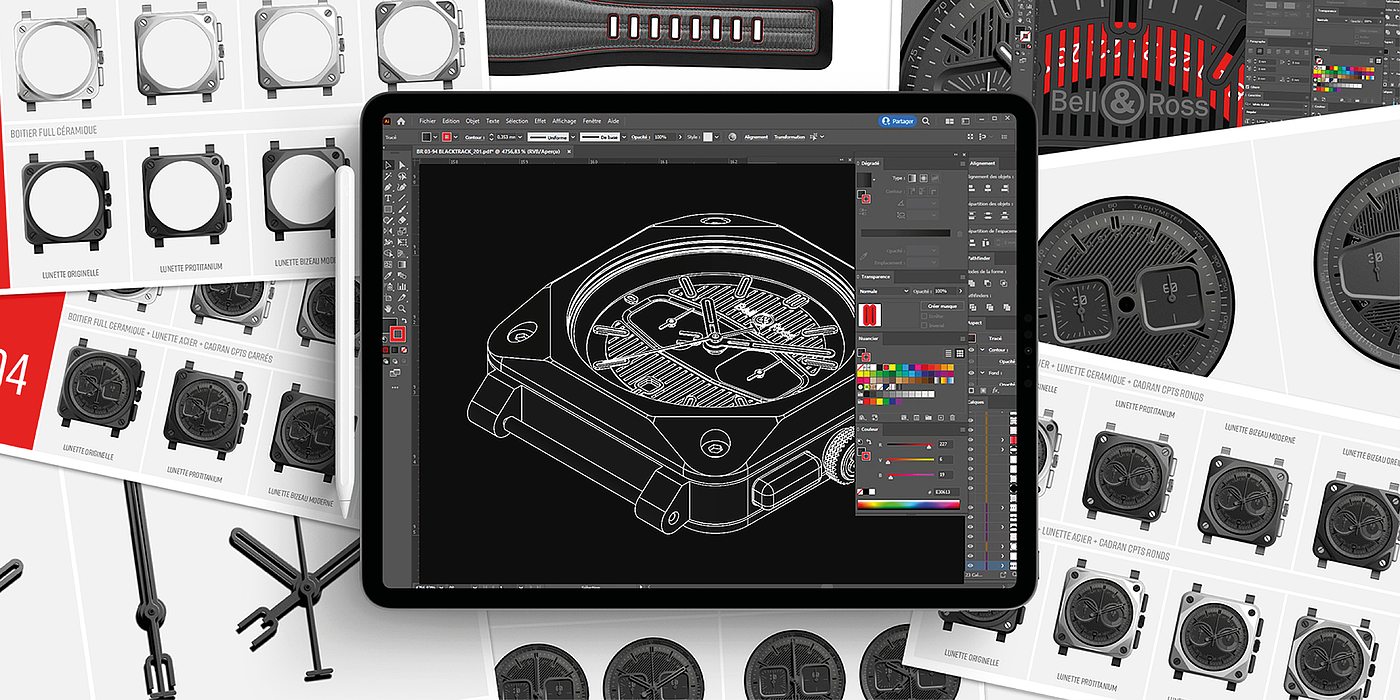Open the Fichier menu

(x=427, y=121)
